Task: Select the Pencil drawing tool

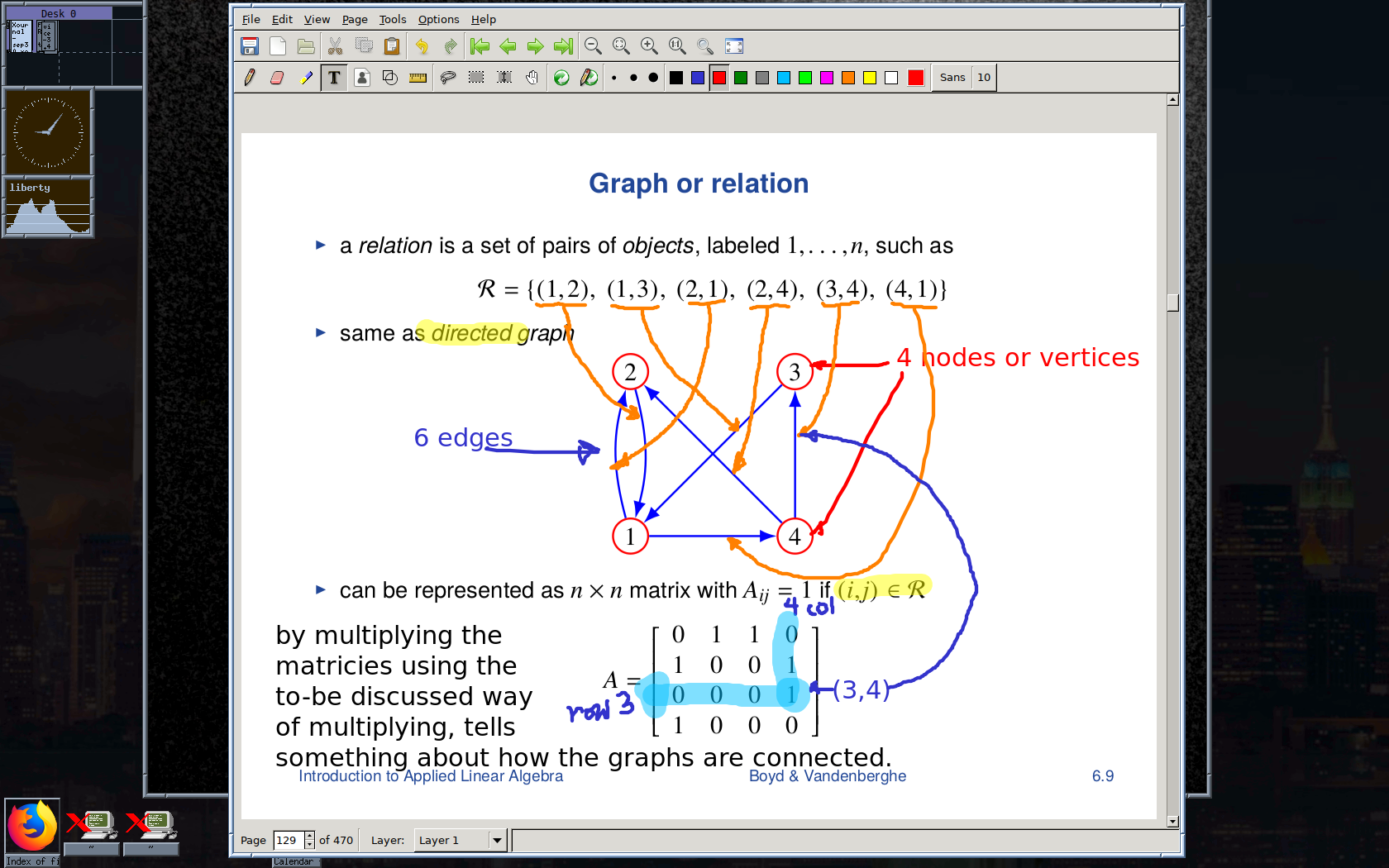Action: pos(250,78)
